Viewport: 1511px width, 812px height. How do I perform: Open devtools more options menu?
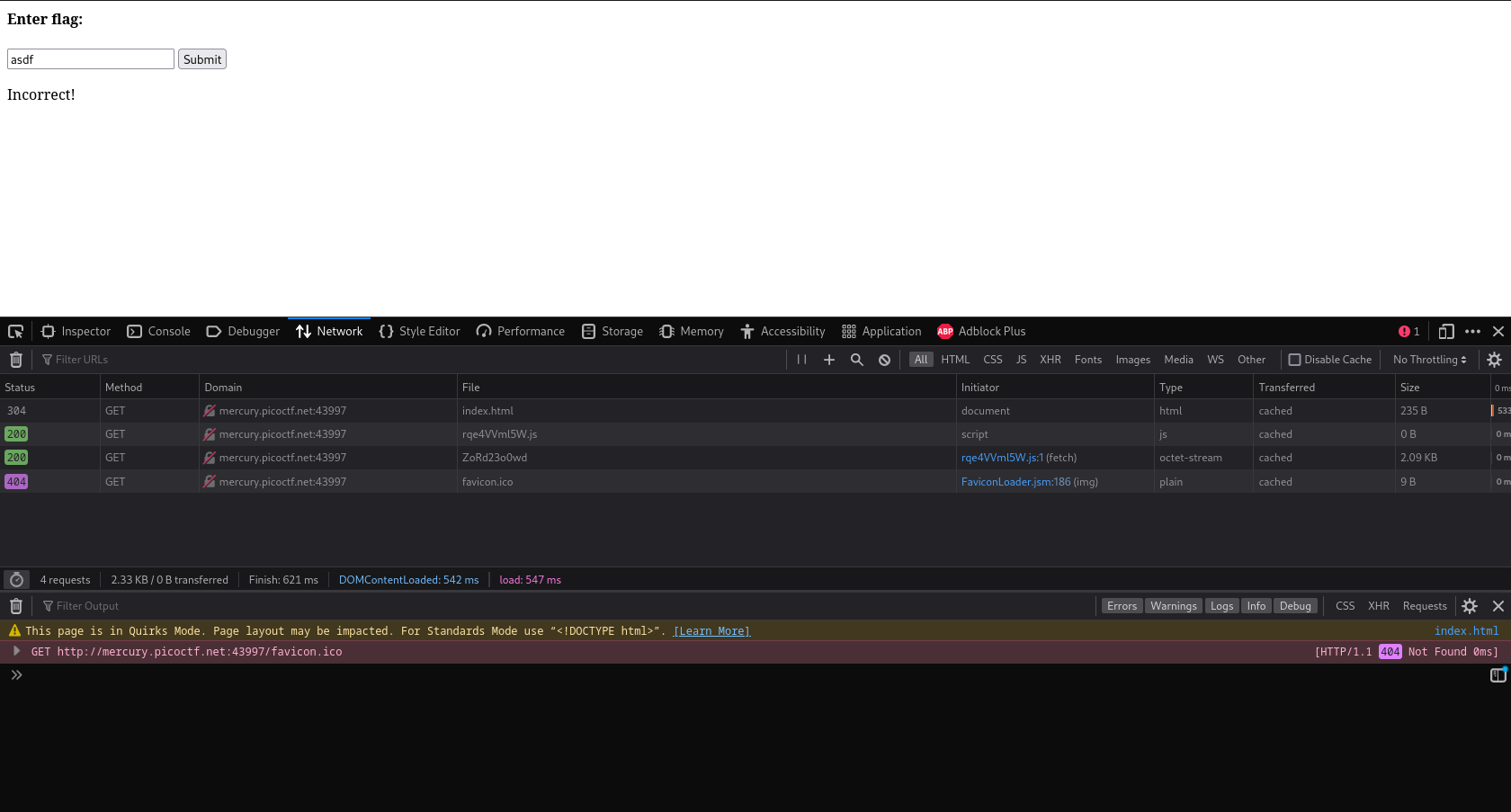1472,331
